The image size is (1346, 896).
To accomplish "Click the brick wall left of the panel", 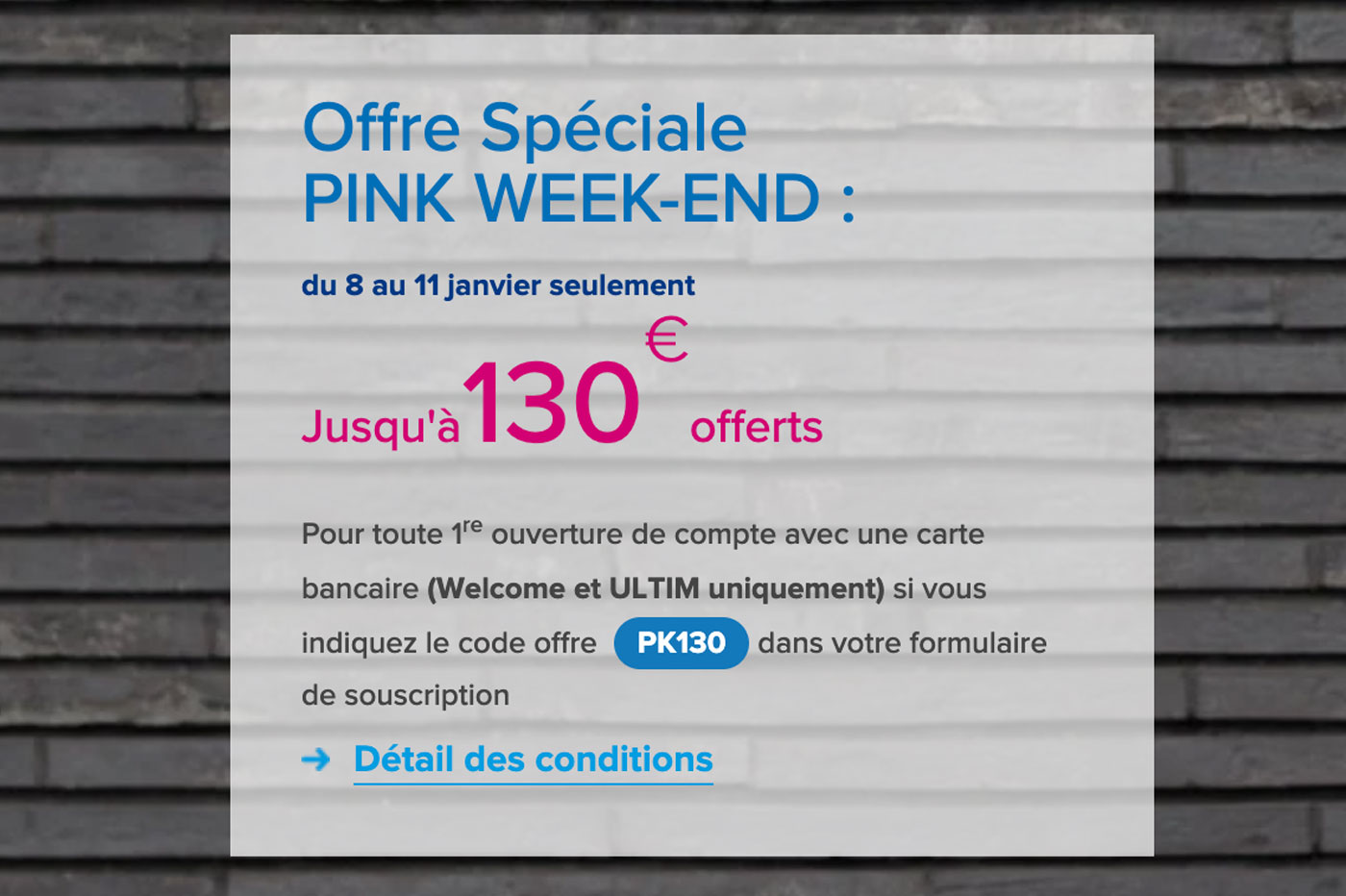I will tap(114, 448).
